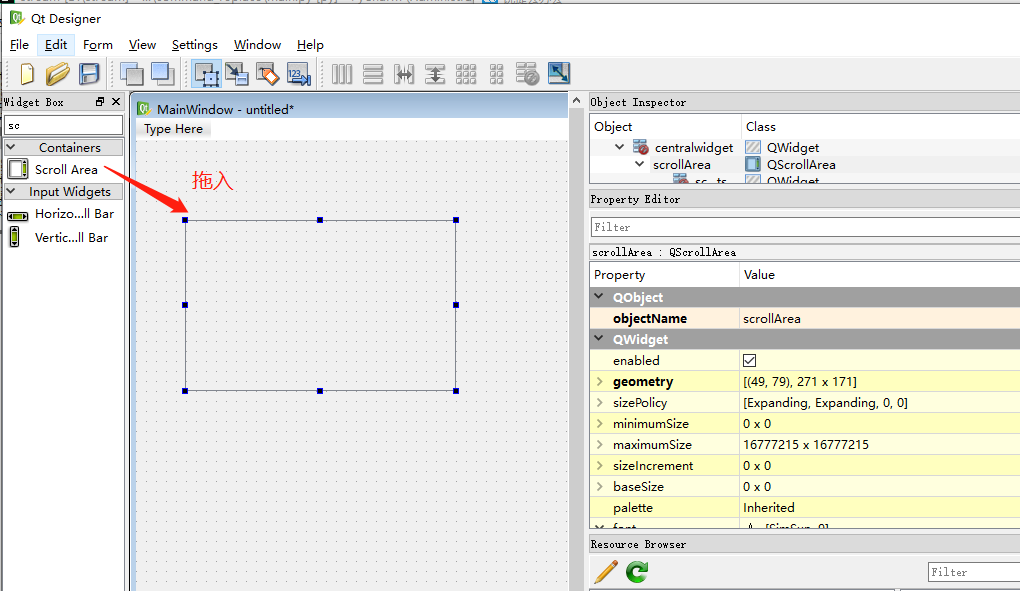The image size is (1020, 591).
Task: Expand the geometry property
Action: click(600, 382)
